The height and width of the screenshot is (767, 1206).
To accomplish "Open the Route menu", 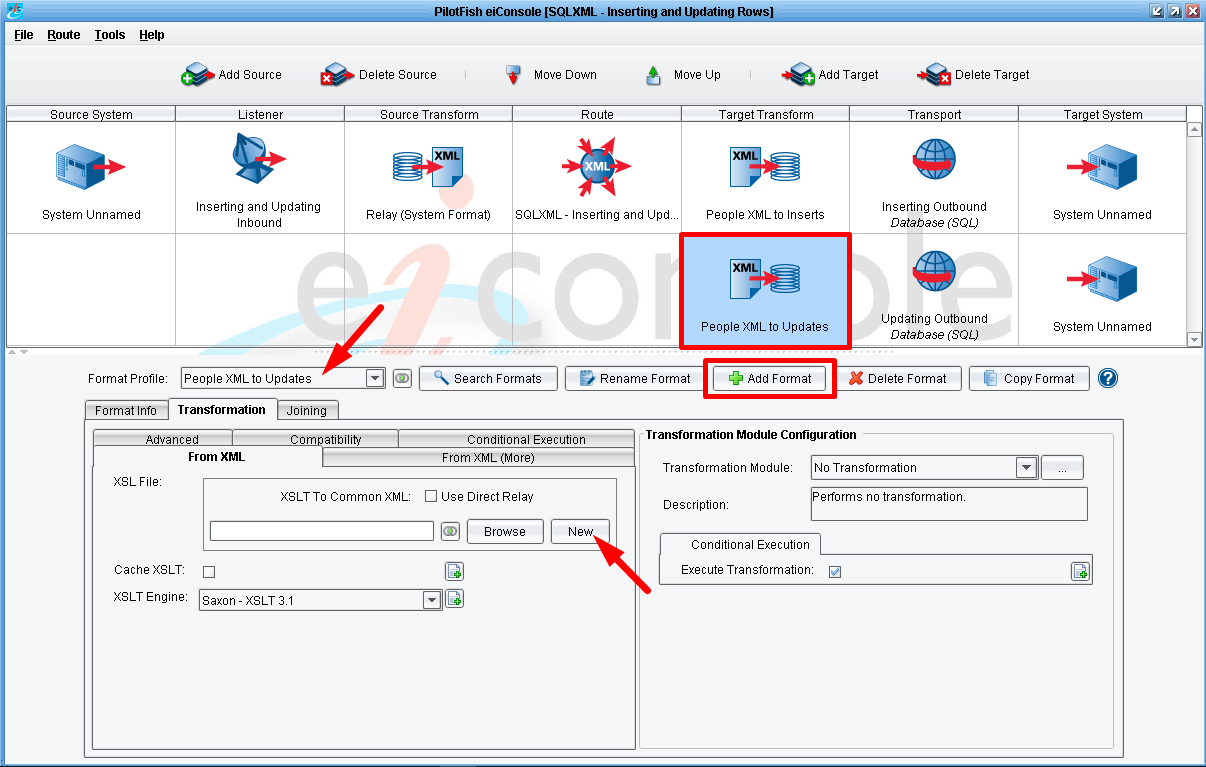I will [x=64, y=35].
